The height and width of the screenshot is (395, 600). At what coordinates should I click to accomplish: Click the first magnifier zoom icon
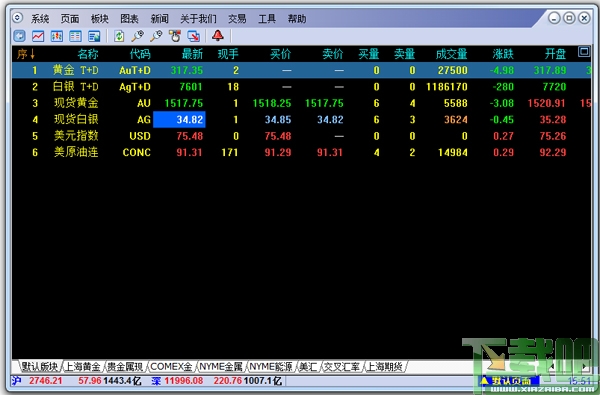[x=138, y=36]
